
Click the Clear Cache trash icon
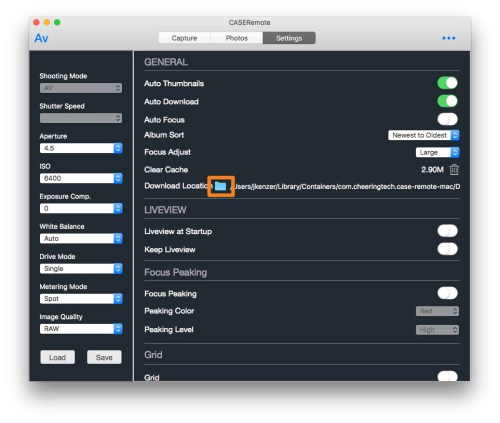point(454,169)
